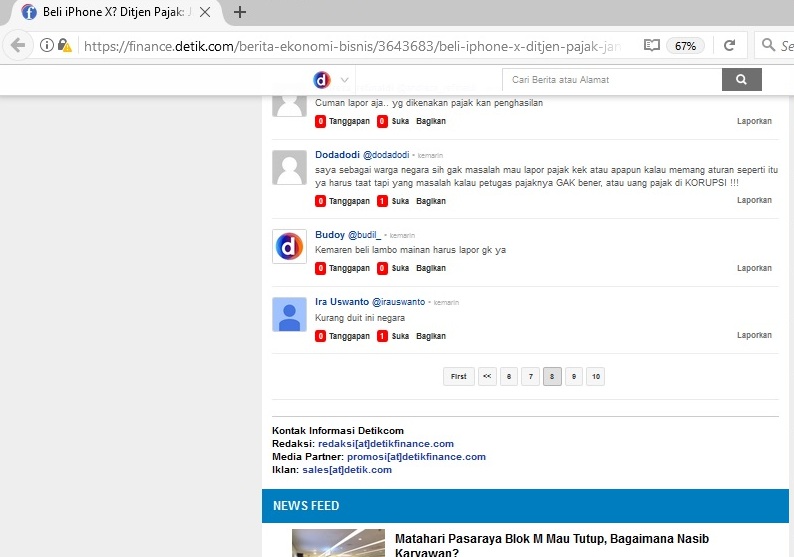The width and height of the screenshot is (794, 557).
Task: Click Suka under Ira Uswanto's comment
Action: pyautogui.click(x=400, y=336)
